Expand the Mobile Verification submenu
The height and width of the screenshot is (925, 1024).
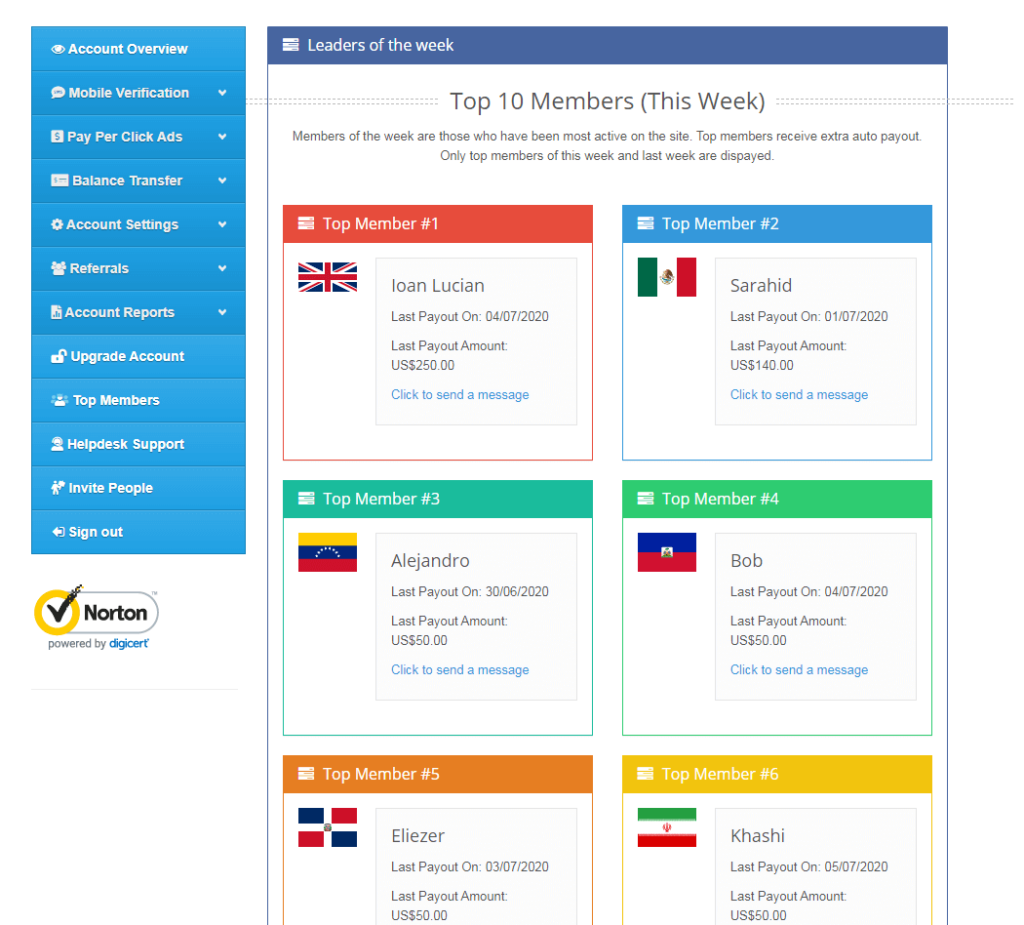pyautogui.click(x=222, y=93)
